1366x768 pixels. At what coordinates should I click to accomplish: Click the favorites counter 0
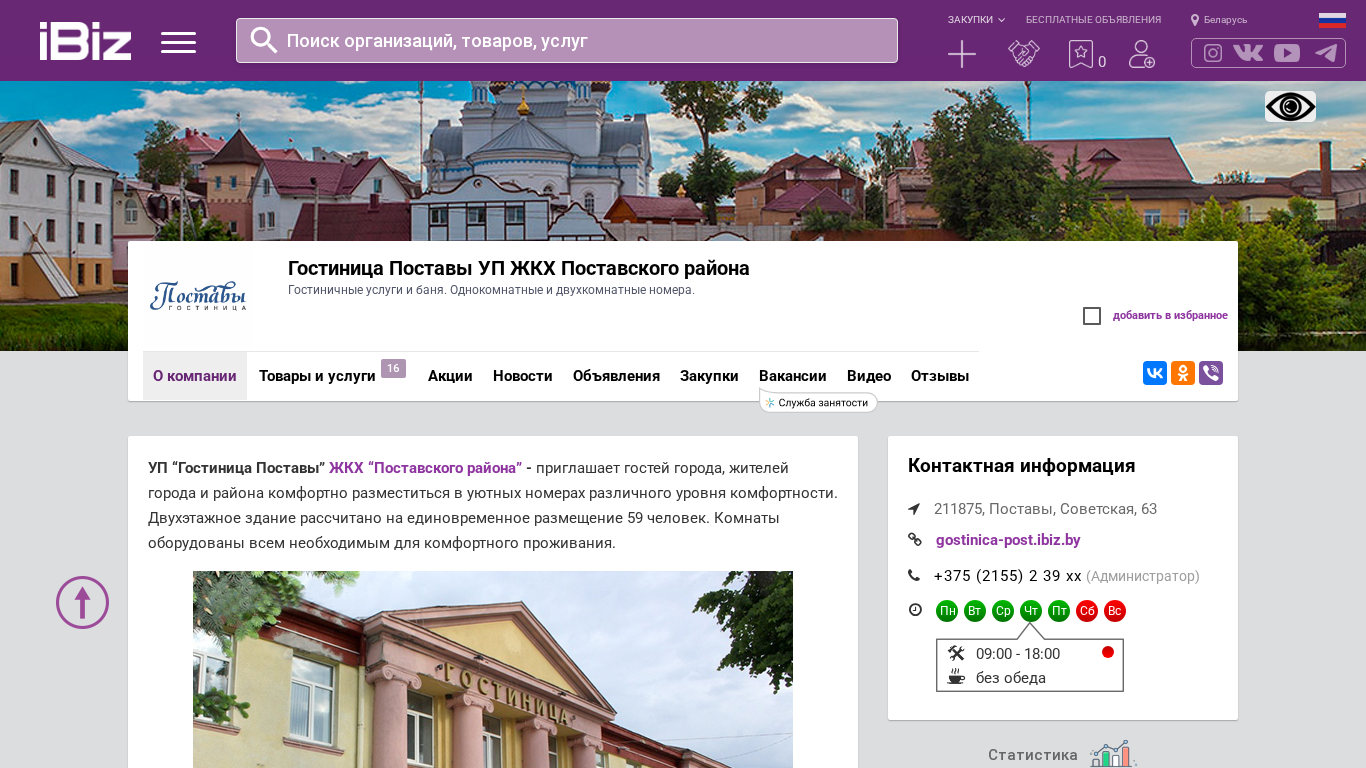click(x=1102, y=62)
